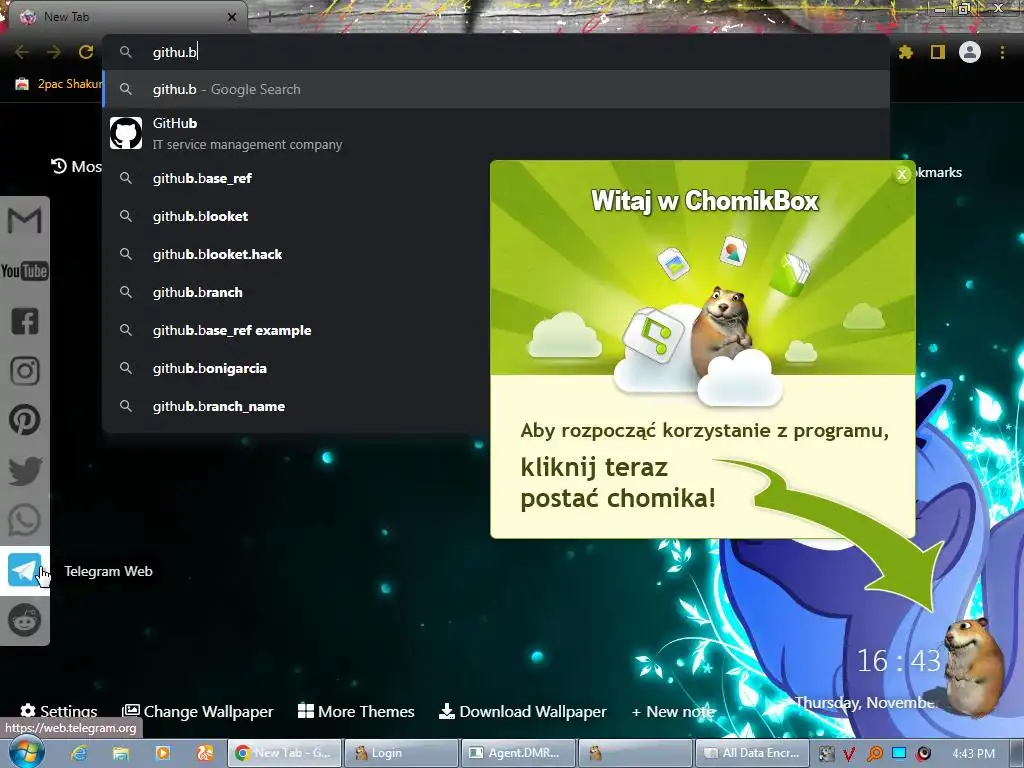Select the 'githu.b - Google Search' suggestion
Image resolution: width=1024 pixels, height=768 pixels.
496,89
